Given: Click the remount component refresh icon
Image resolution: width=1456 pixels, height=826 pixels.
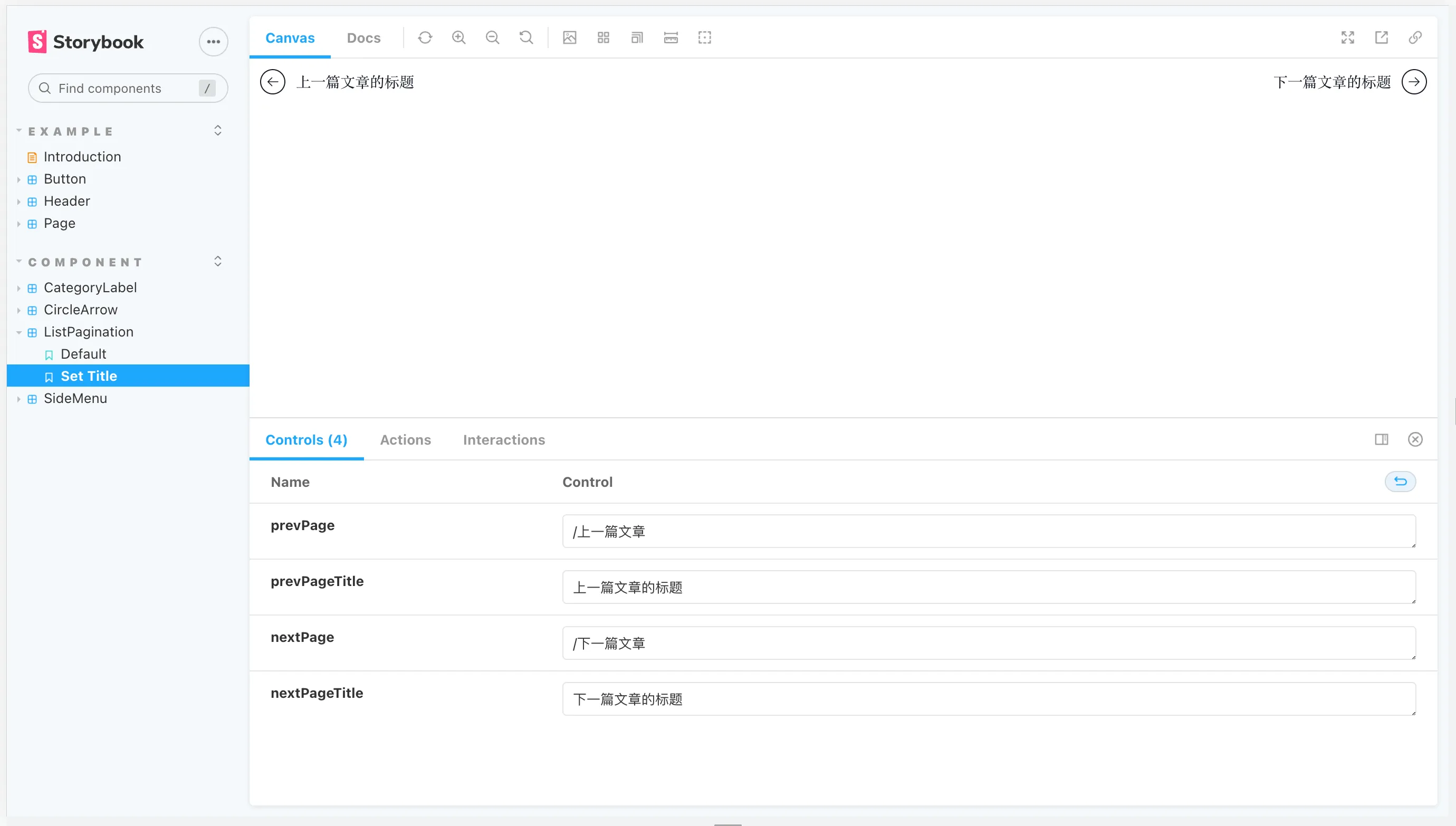Looking at the screenshot, I should click(425, 37).
